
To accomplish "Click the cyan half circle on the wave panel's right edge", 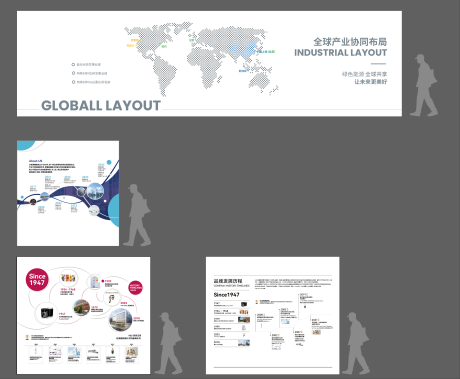I will pos(114,210).
